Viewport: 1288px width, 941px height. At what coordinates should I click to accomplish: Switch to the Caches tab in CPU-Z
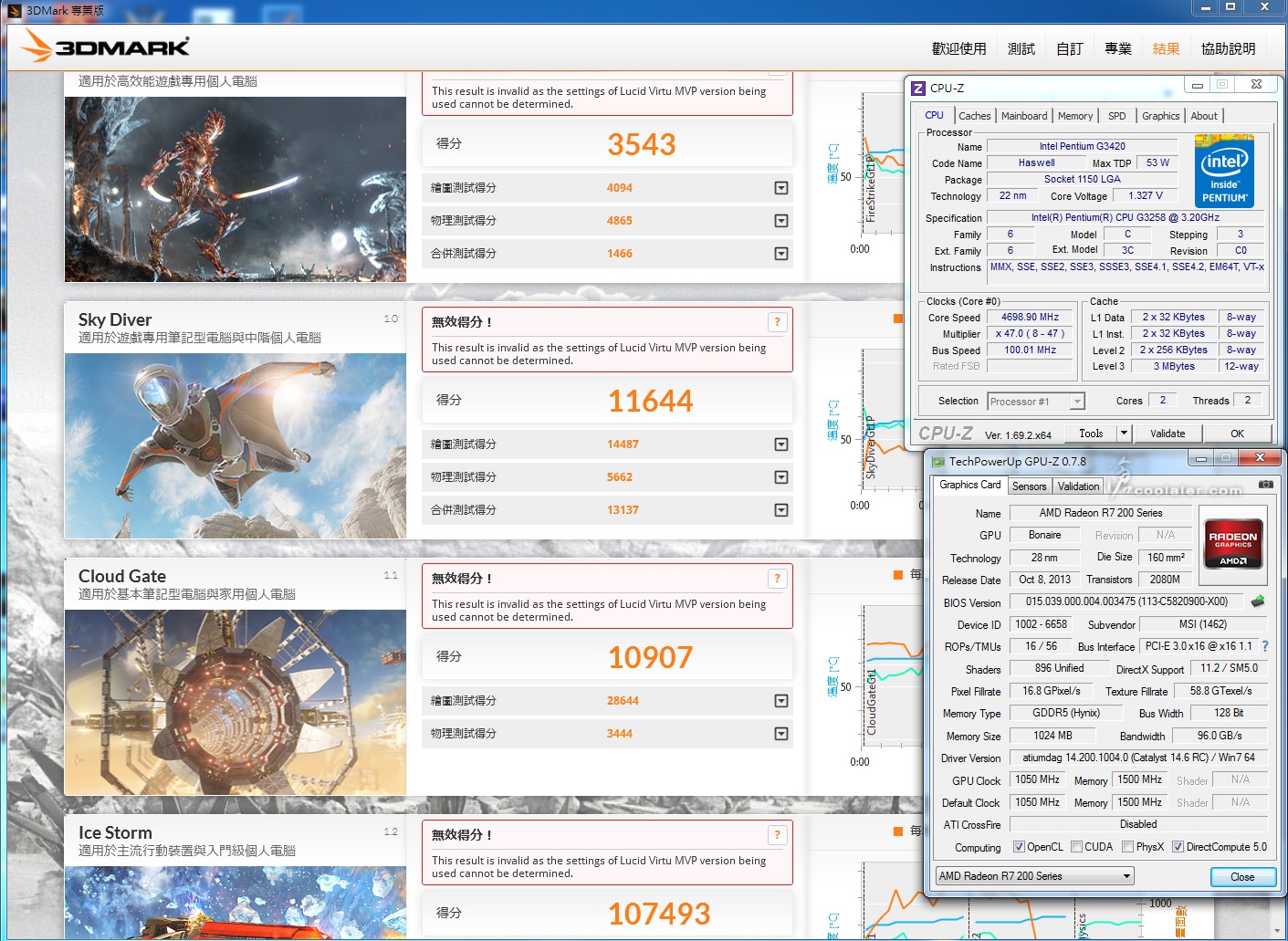(975, 116)
